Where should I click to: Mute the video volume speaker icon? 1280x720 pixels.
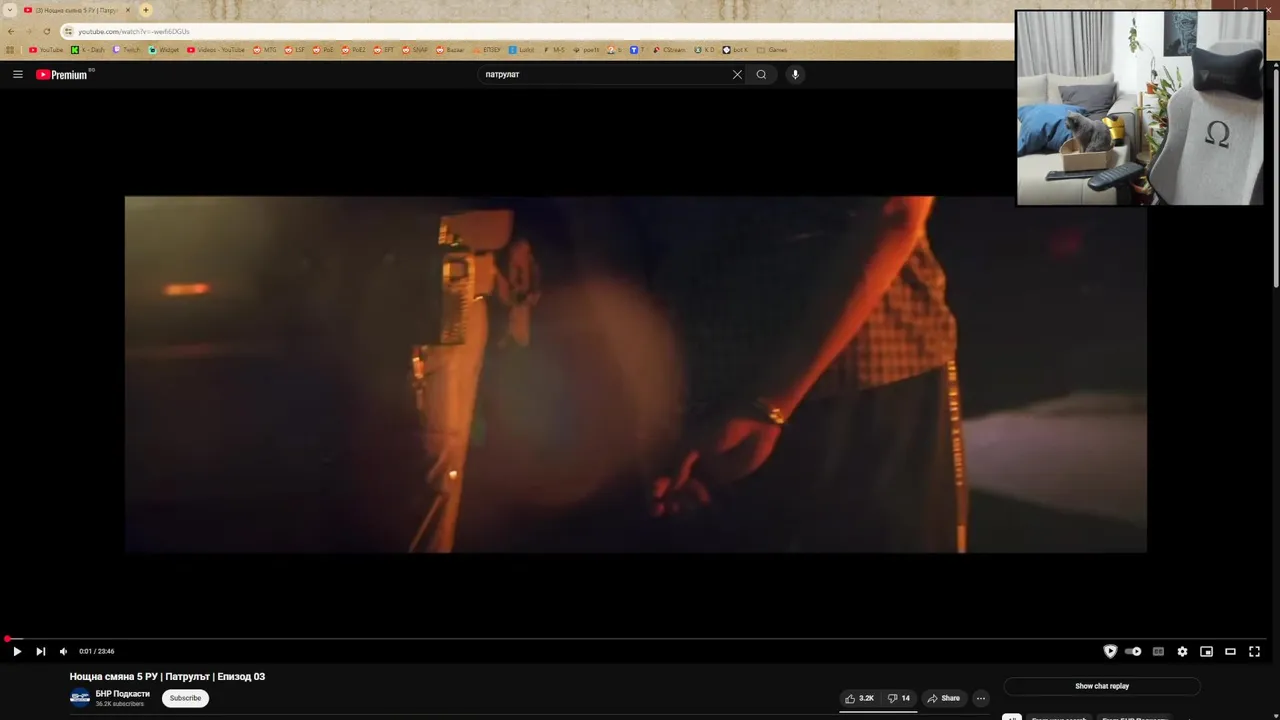[x=63, y=651]
